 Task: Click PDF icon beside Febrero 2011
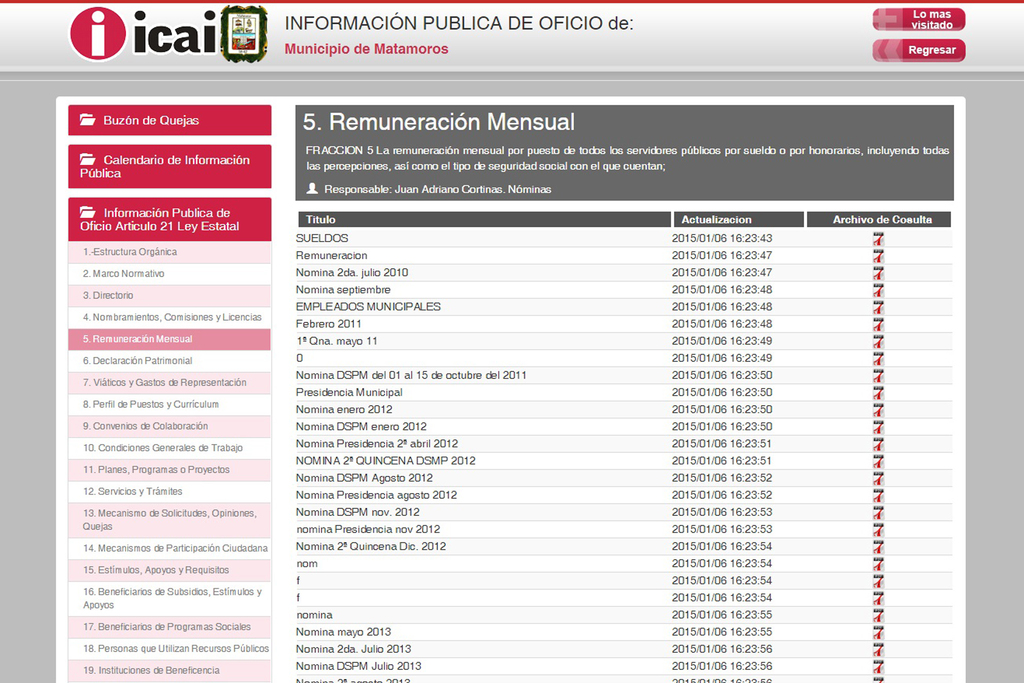878,324
